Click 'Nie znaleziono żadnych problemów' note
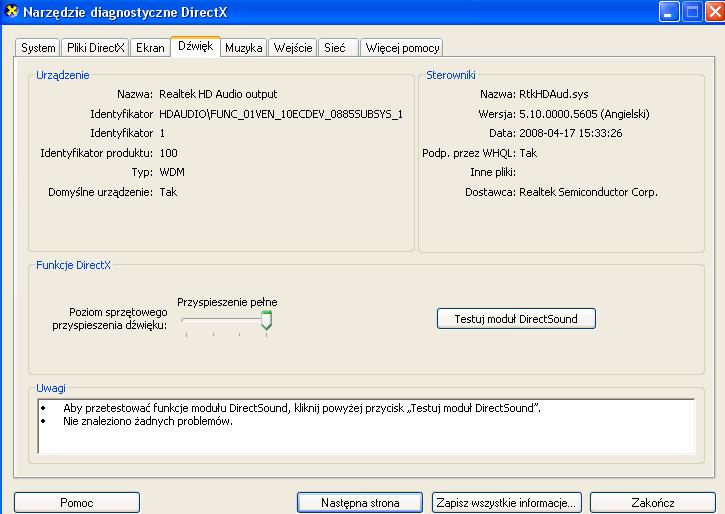 pos(148,422)
